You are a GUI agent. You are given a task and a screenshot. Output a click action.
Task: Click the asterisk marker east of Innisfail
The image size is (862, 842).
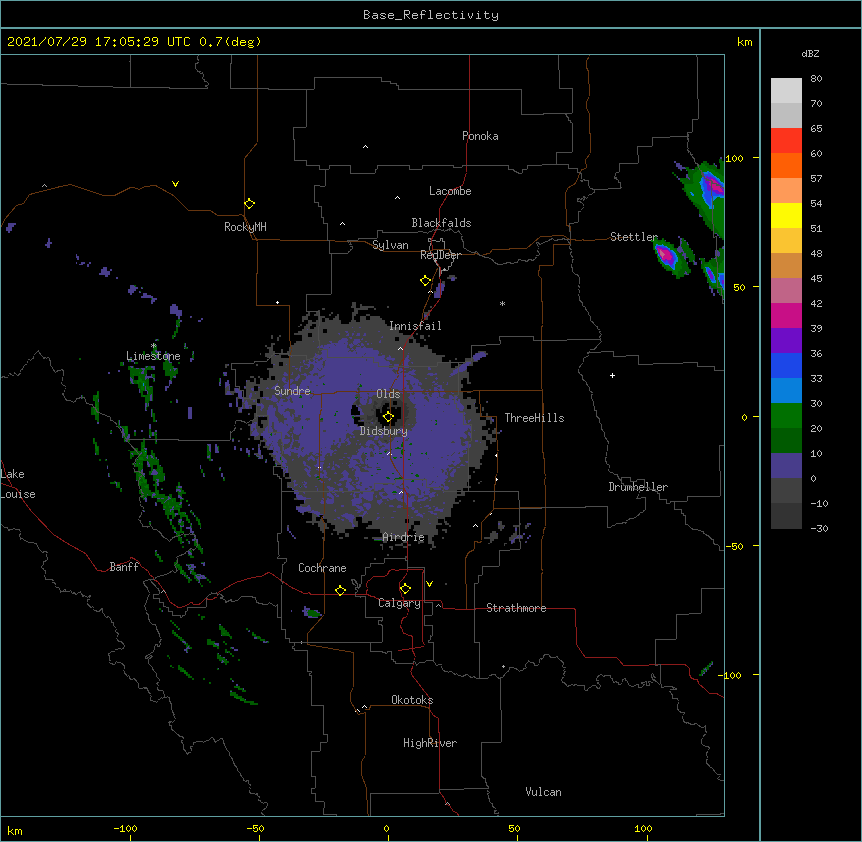(x=502, y=303)
